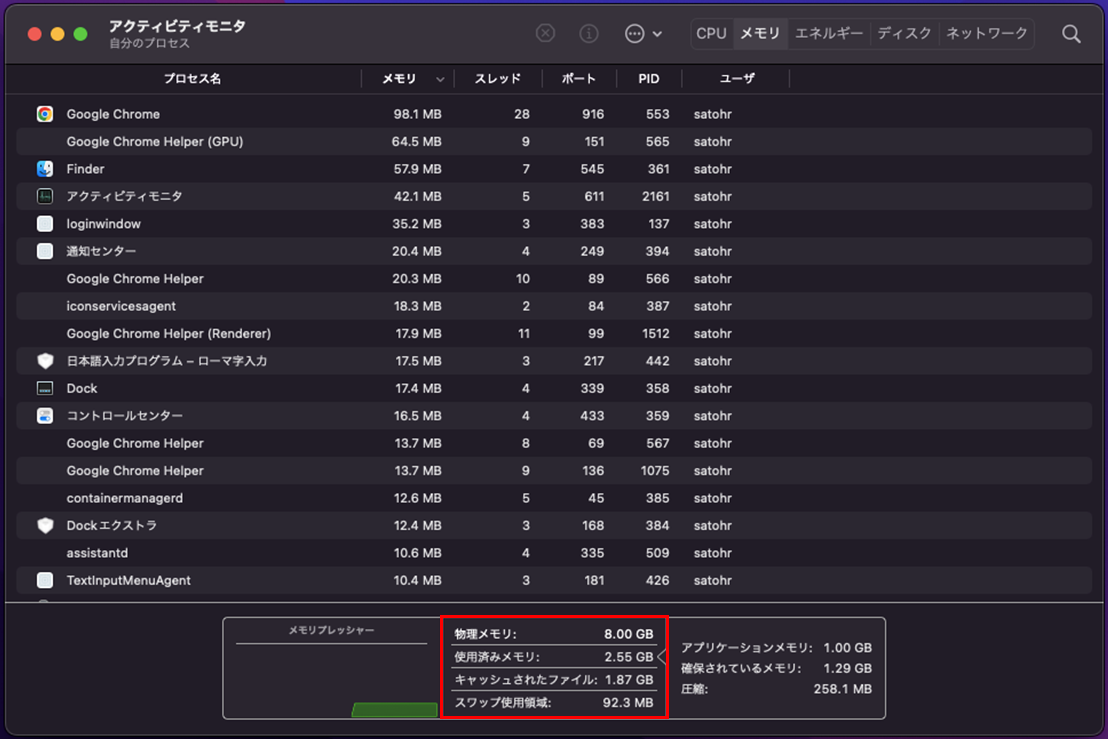Click the 916 ports value for Google Chrome

pyautogui.click(x=593, y=114)
